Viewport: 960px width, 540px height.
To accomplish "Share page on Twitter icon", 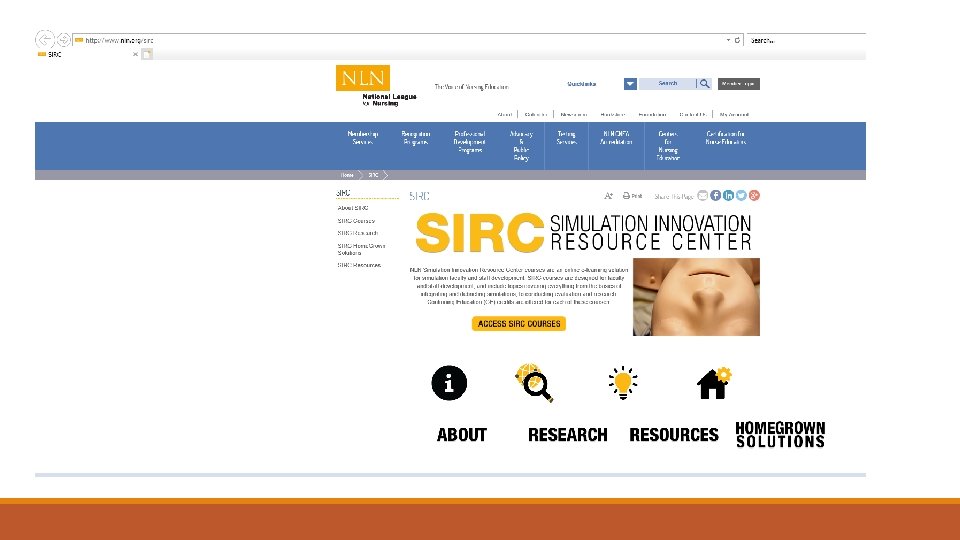I will [x=741, y=195].
